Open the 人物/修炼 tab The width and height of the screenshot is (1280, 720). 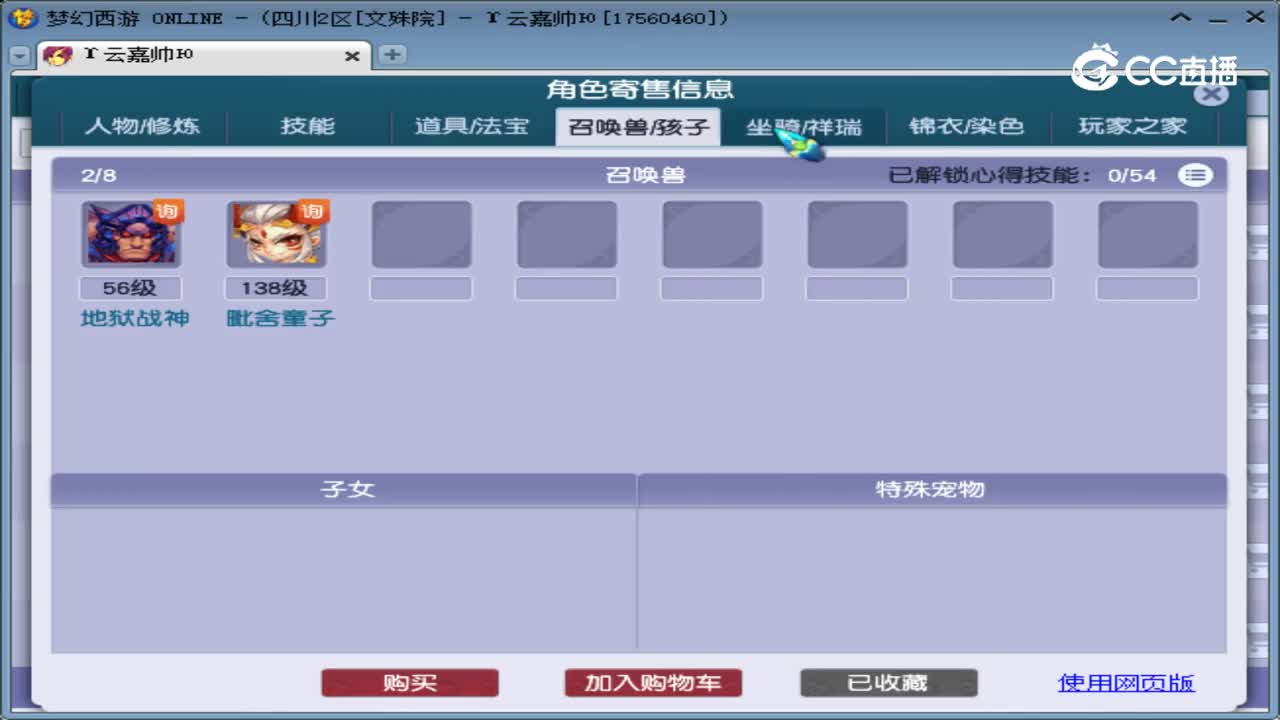point(142,126)
